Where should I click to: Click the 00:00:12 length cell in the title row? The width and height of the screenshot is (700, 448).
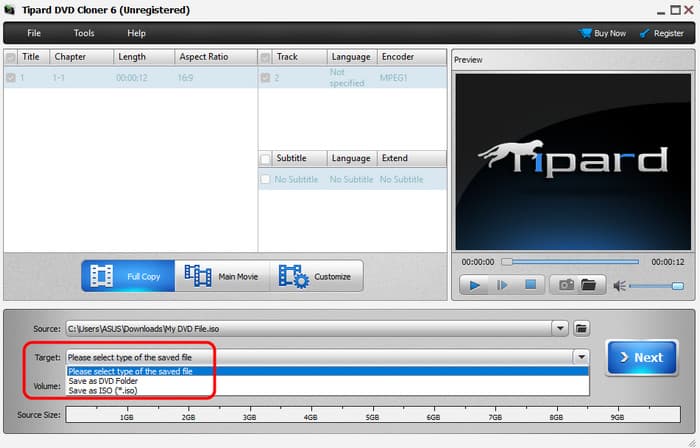[x=132, y=78]
